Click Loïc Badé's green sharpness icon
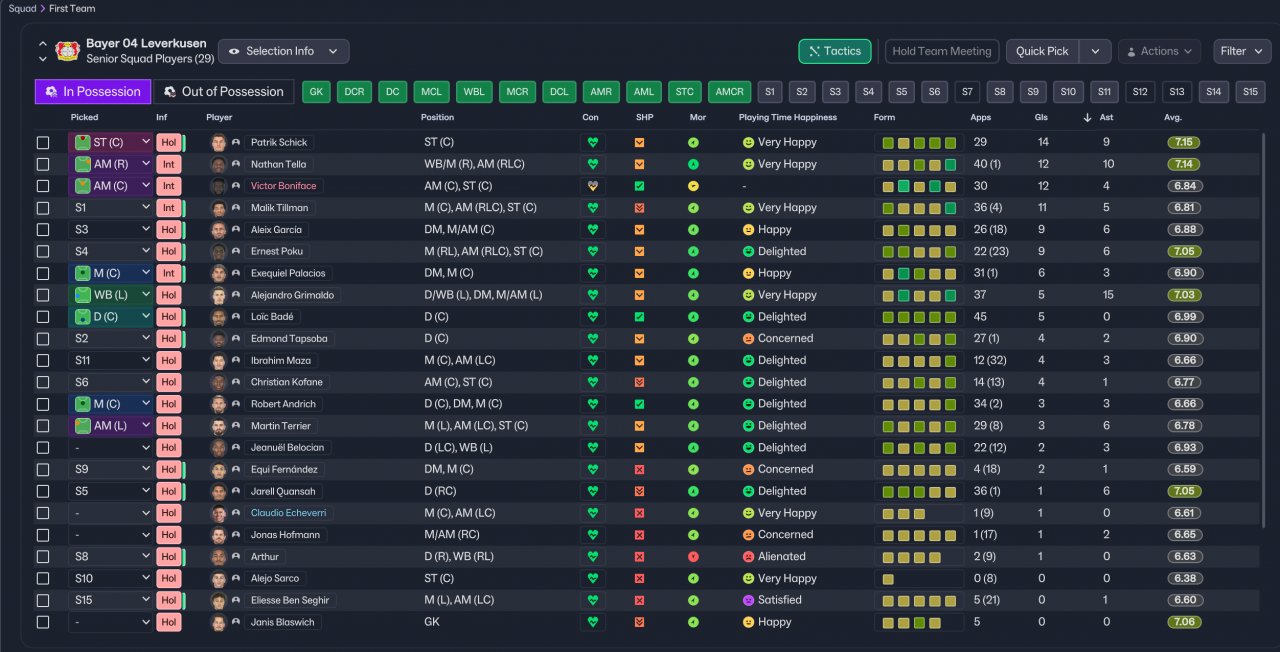The width and height of the screenshot is (1280, 652). click(x=639, y=317)
